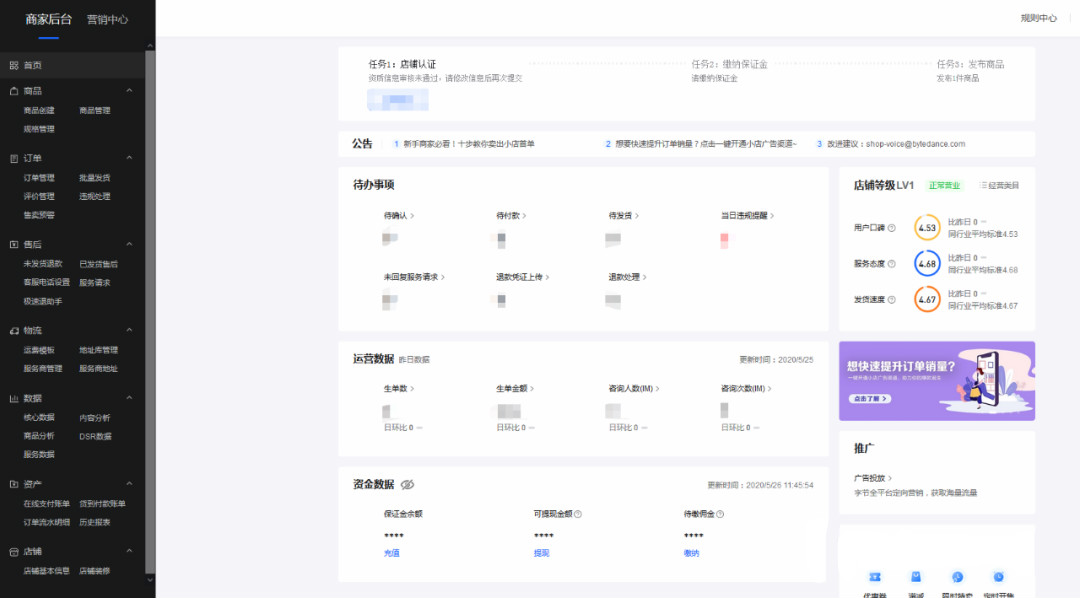Click the 物流 truck icon in sidebar
This screenshot has height=598, width=1080.
14,330
